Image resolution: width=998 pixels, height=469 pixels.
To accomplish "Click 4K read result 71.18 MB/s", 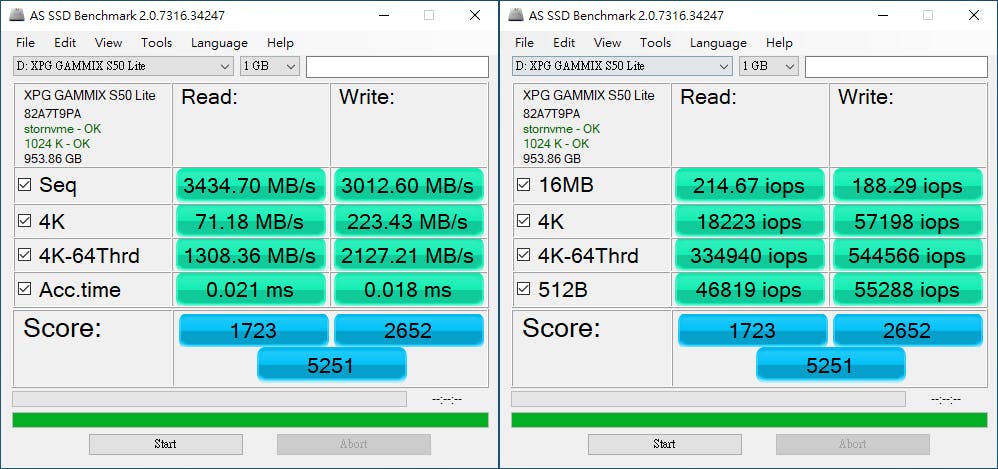I will pyautogui.click(x=250, y=221).
